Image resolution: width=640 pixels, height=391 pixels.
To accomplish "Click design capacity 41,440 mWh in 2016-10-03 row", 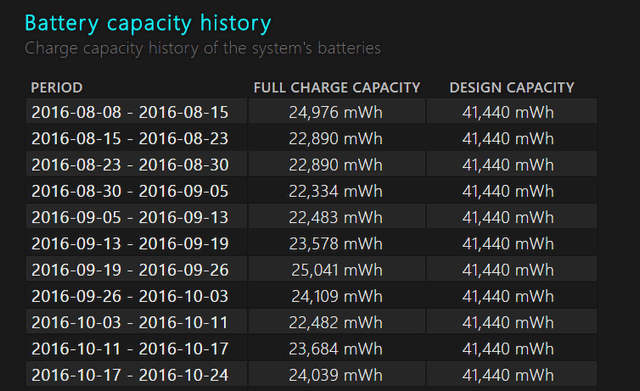I will 508,322.
